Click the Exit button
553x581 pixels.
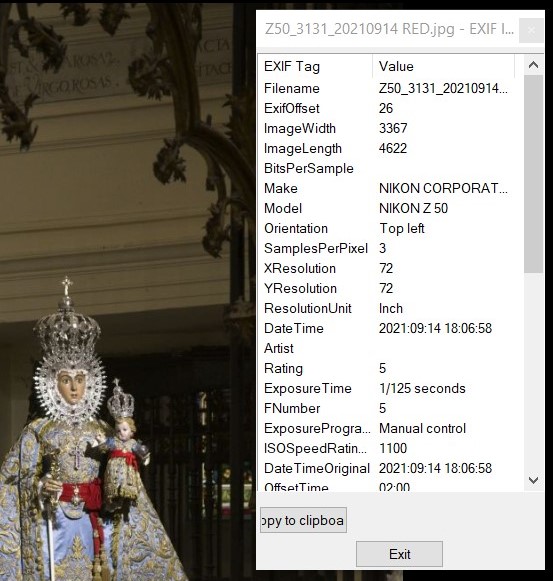tap(399, 554)
